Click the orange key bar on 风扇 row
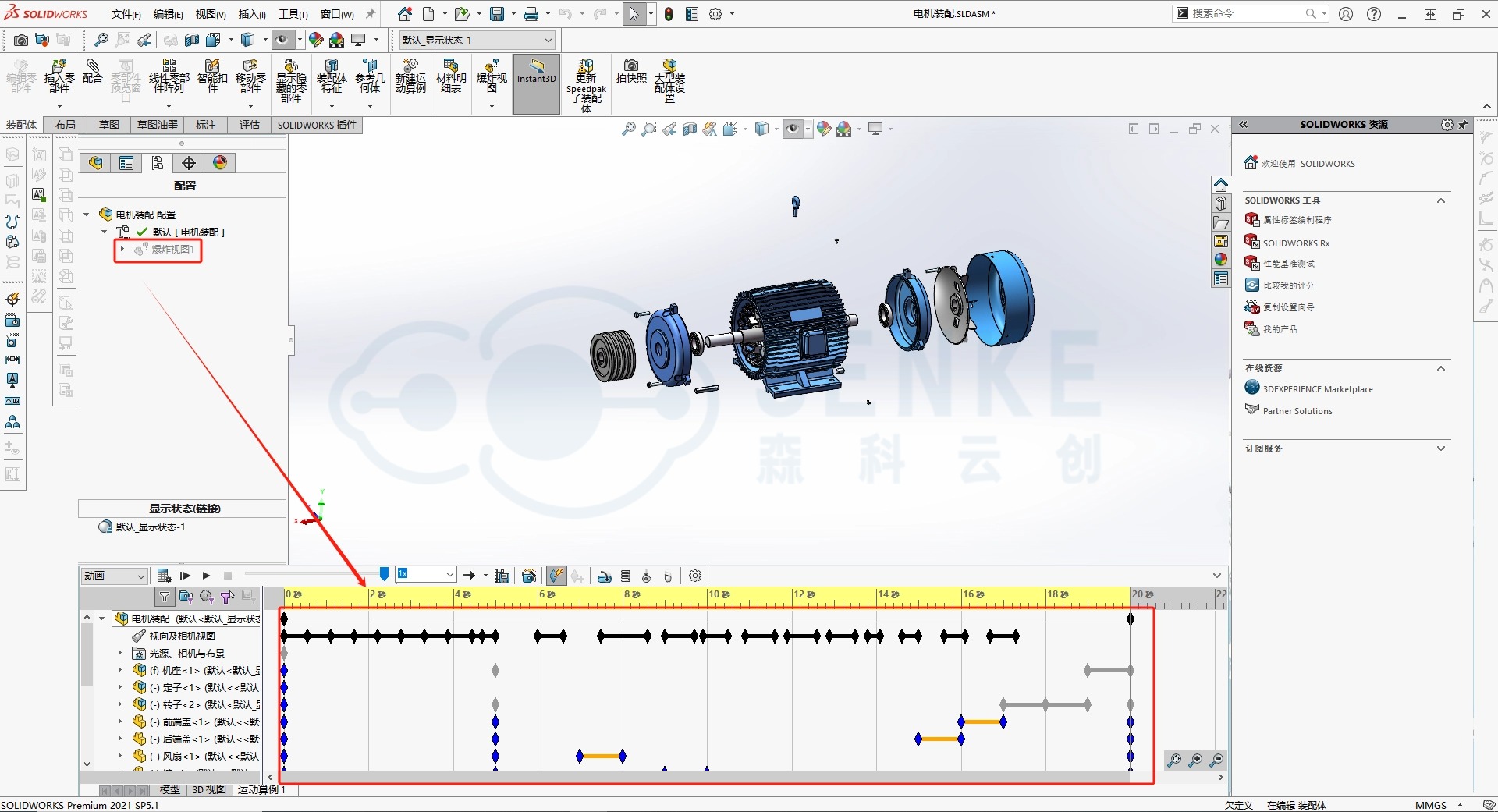Screen dimensions: 1498x812 click(601, 756)
